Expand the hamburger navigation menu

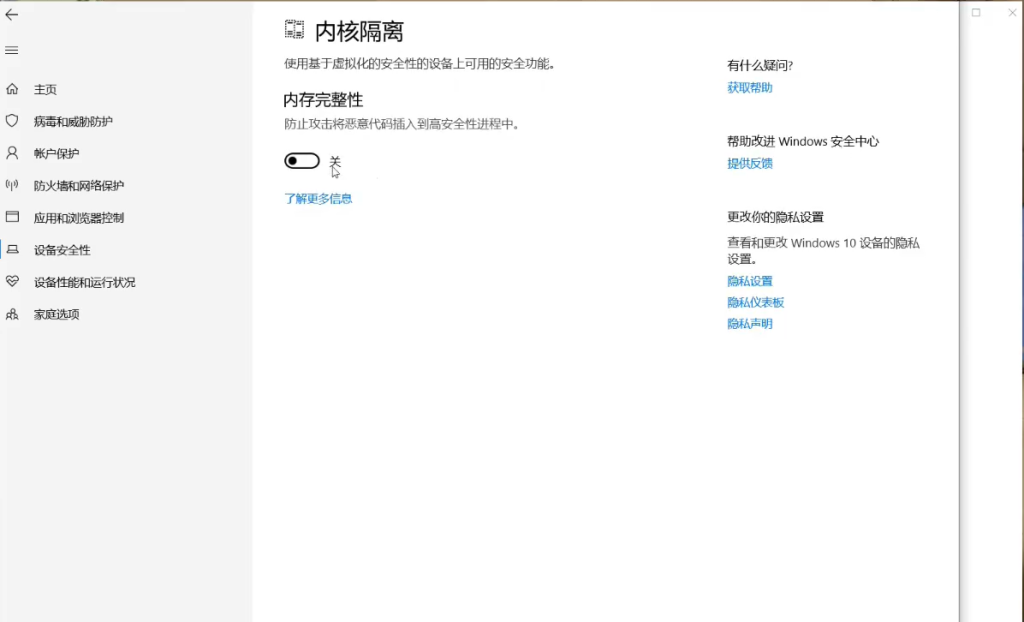pos(12,50)
